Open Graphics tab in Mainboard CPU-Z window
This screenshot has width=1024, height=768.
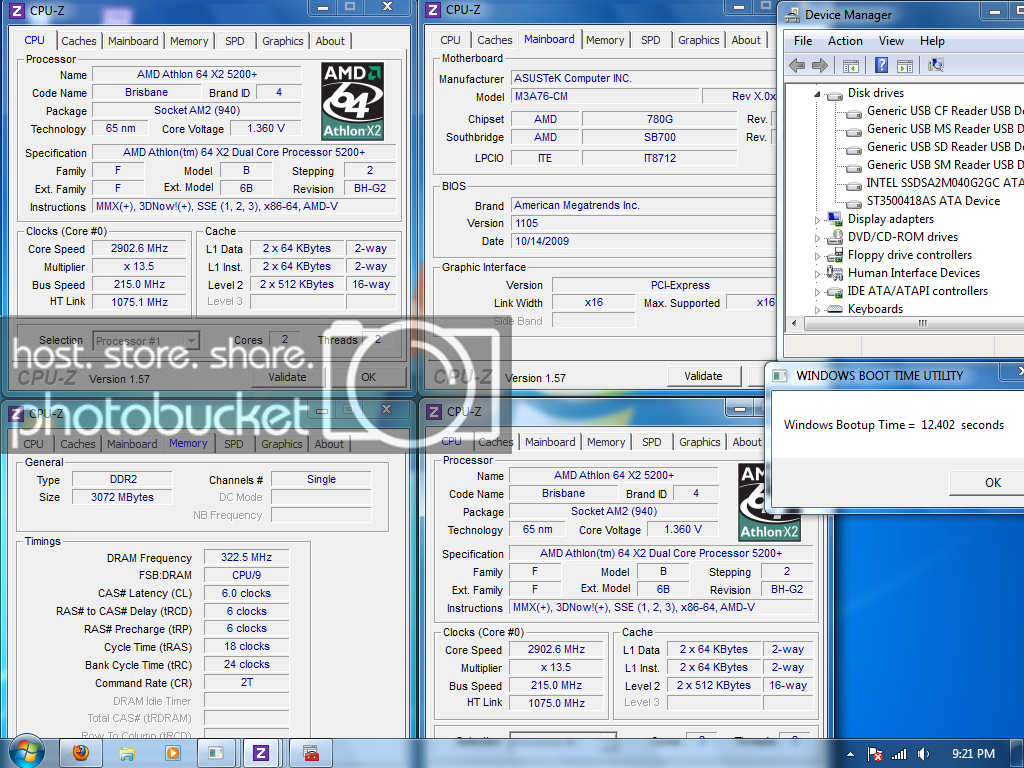click(x=698, y=40)
